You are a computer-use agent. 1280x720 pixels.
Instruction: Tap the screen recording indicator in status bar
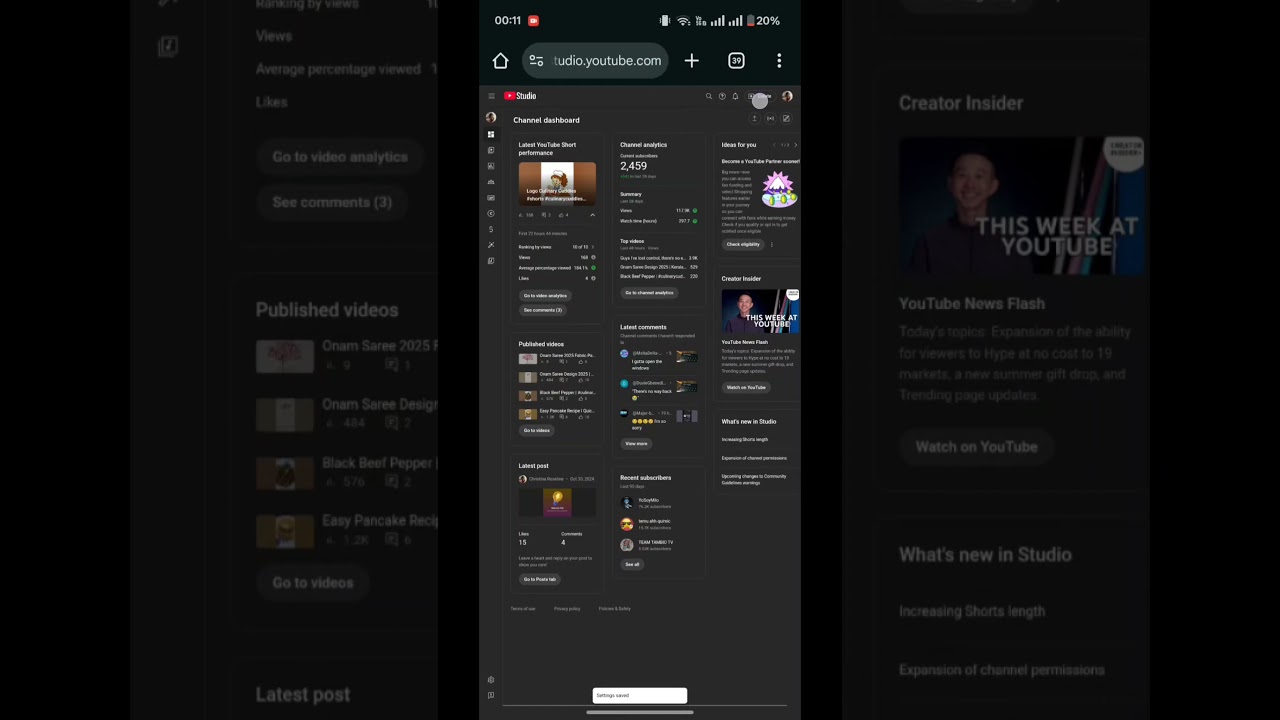533,20
